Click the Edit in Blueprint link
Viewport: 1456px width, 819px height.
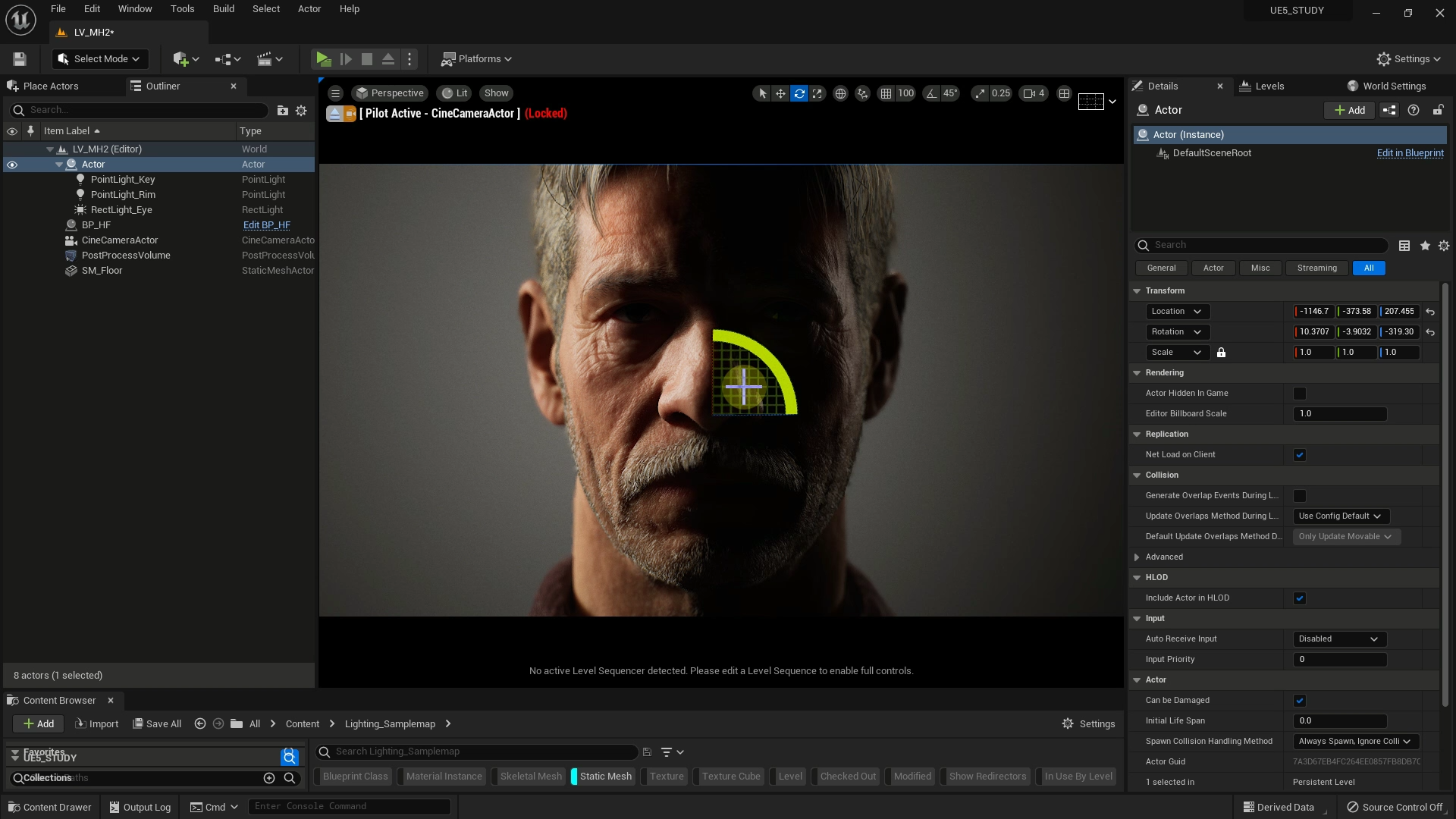[x=1410, y=153]
